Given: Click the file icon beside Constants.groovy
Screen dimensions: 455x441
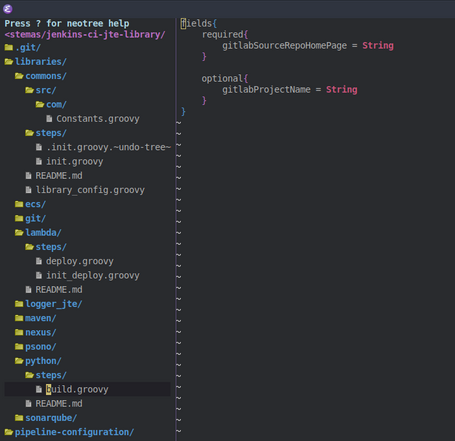Looking at the screenshot, I should 49,119.
